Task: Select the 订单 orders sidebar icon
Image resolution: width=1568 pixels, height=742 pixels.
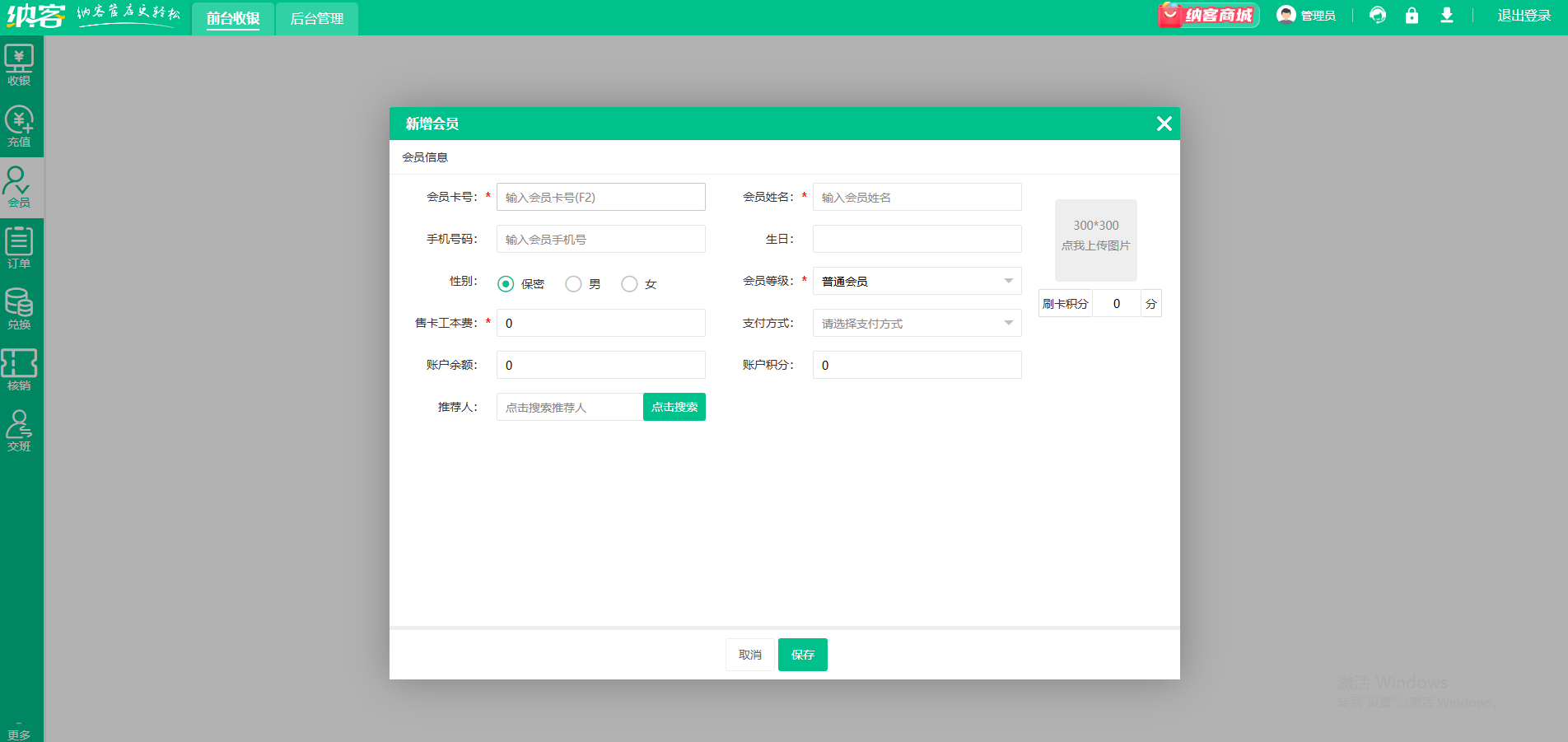Action: (19, 248)
